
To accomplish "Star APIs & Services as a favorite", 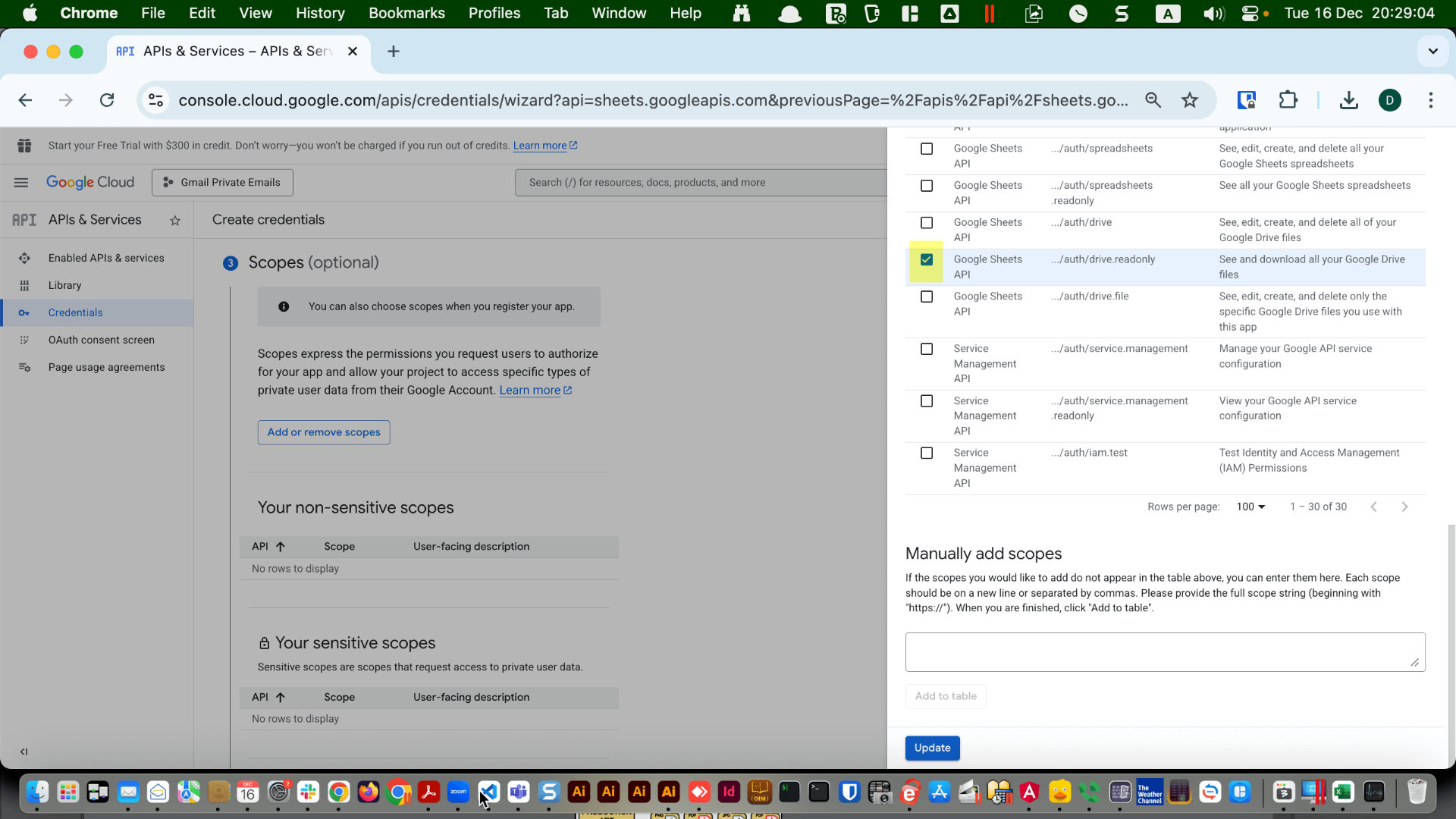I will coord(175,221).
